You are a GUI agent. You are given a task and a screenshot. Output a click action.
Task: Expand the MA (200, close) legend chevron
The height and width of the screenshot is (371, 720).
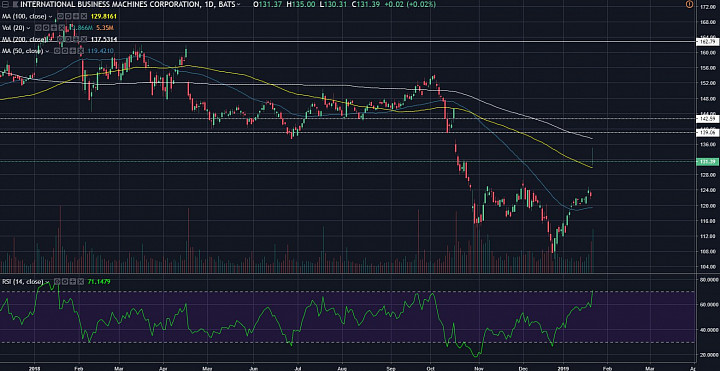51,39
